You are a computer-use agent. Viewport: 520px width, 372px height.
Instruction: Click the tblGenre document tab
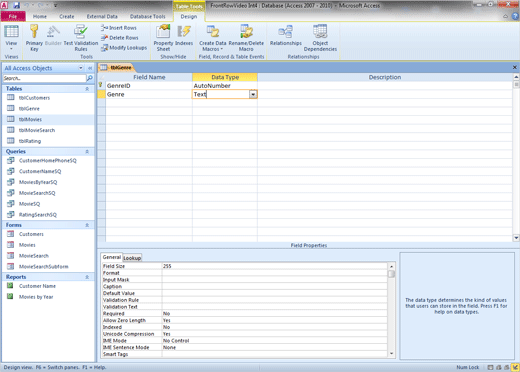click(116, 68)
